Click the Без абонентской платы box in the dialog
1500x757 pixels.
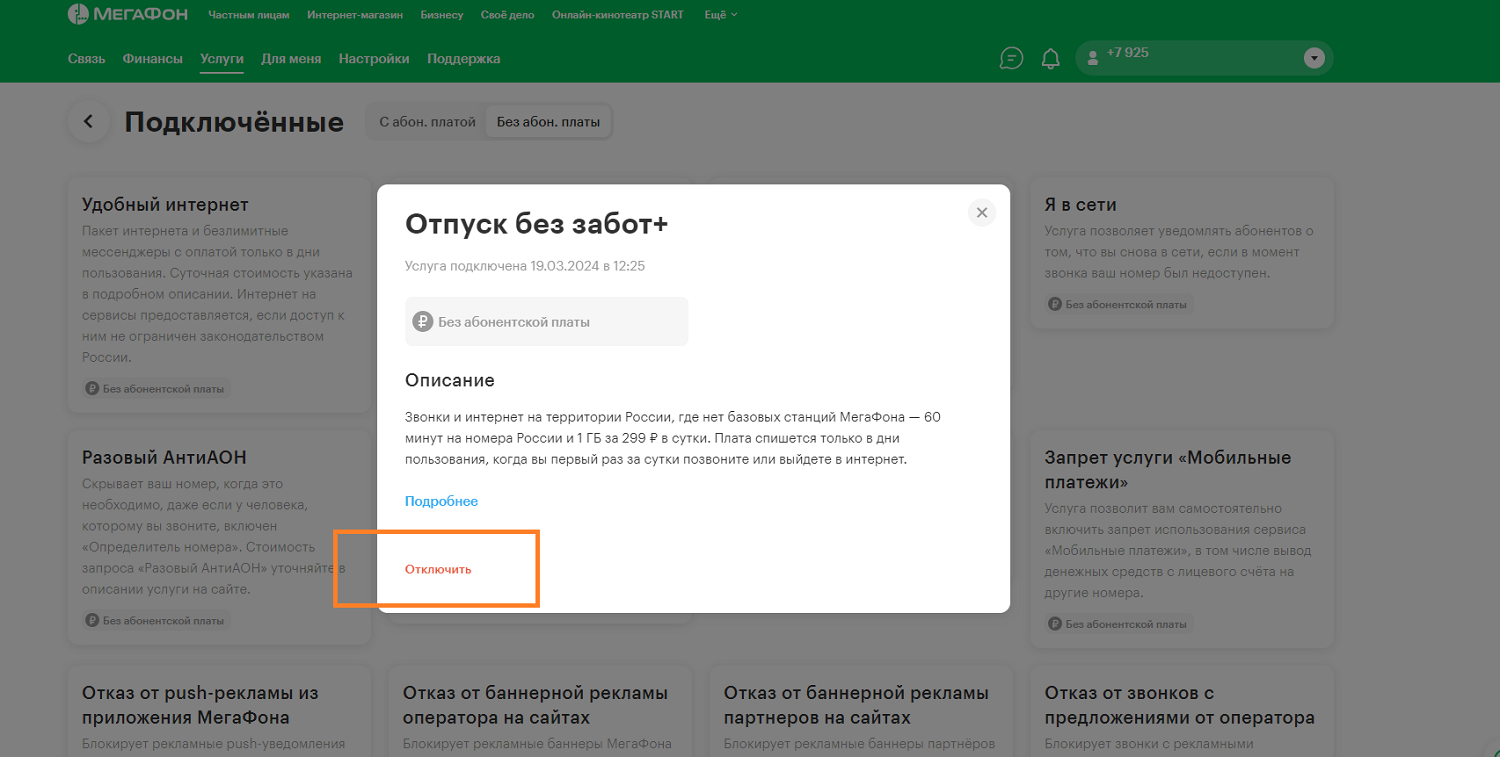(x=546, y=322)
